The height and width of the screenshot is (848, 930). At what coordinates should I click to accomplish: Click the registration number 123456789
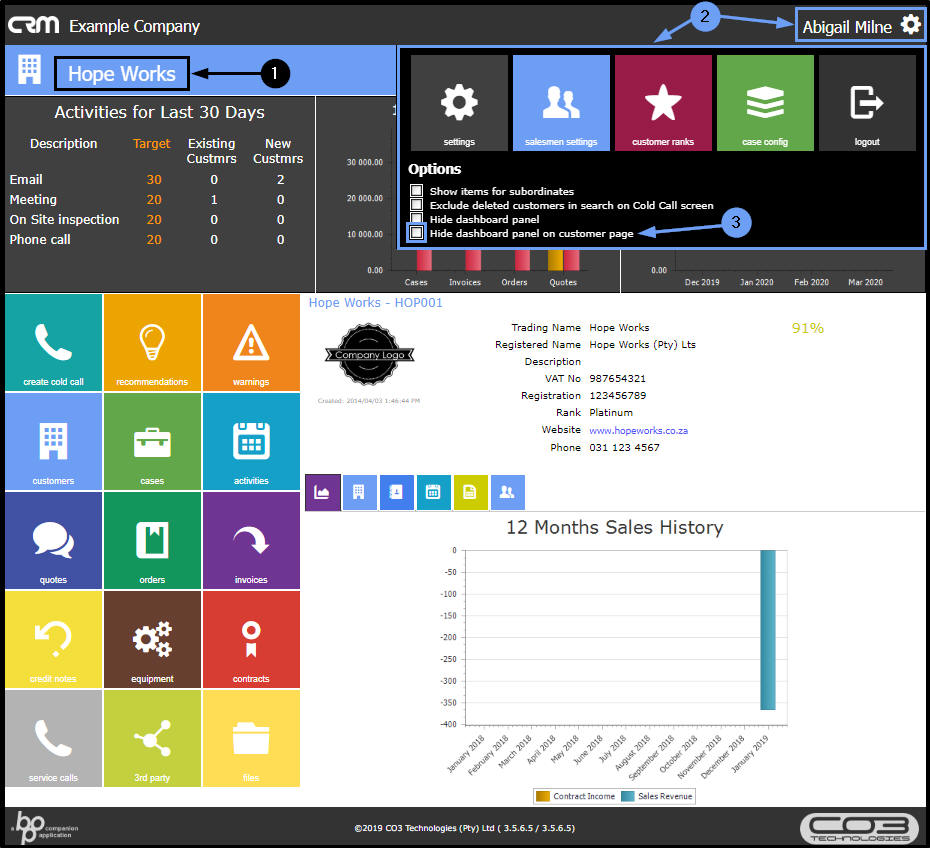617,396
